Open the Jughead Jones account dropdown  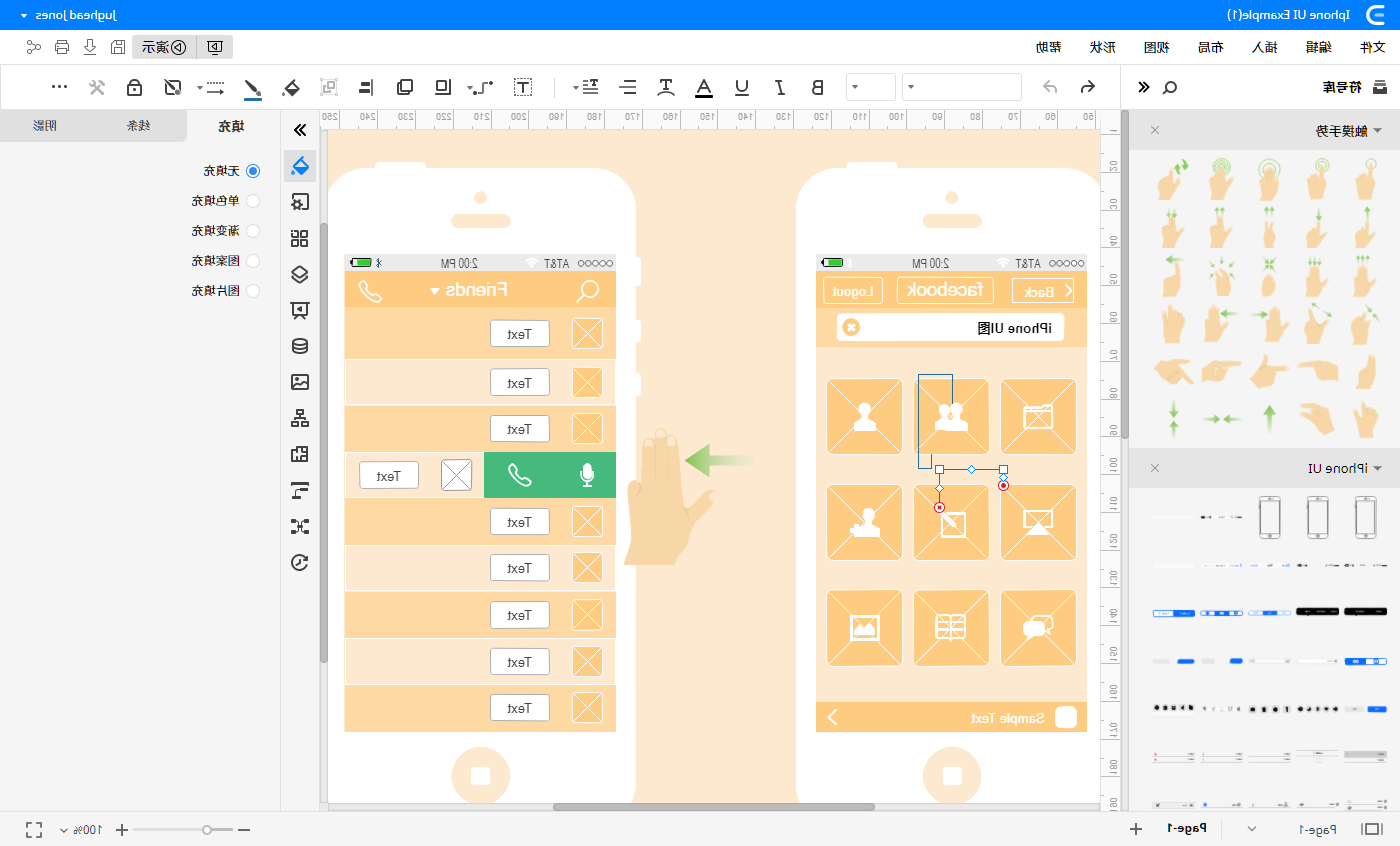tap(68, 15)
